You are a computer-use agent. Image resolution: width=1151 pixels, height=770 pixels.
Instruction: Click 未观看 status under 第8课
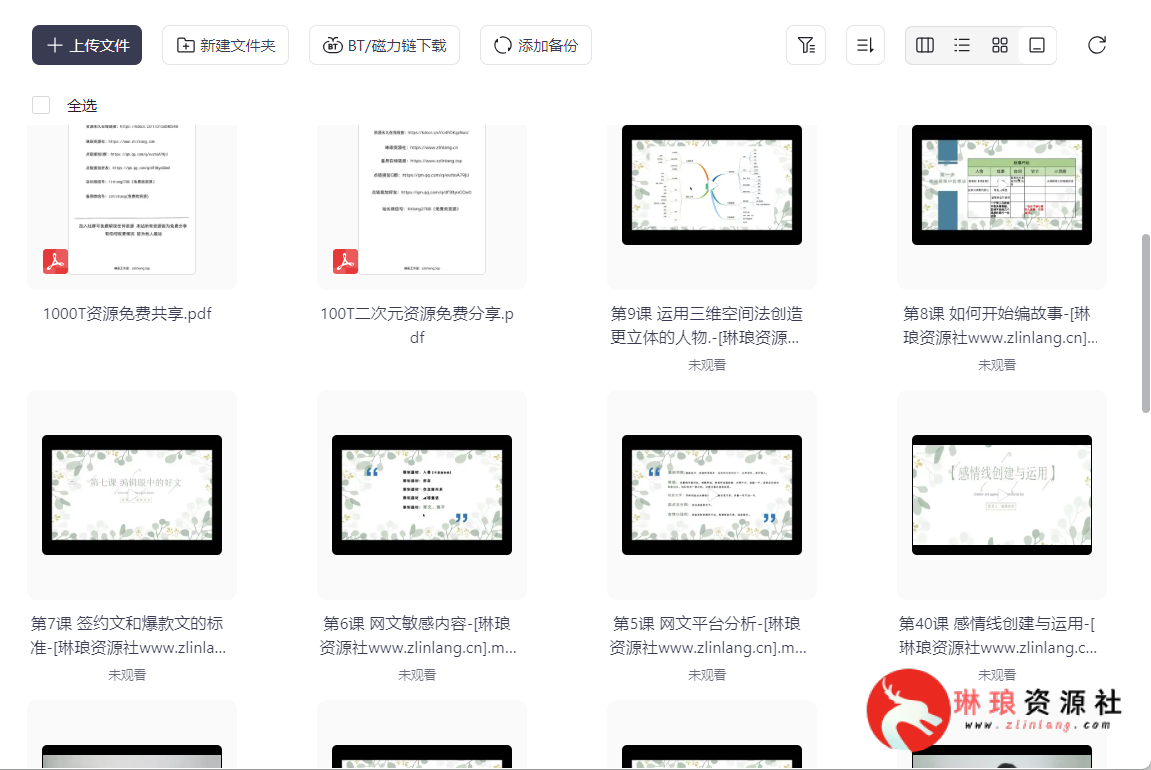(x=996, y=365)
